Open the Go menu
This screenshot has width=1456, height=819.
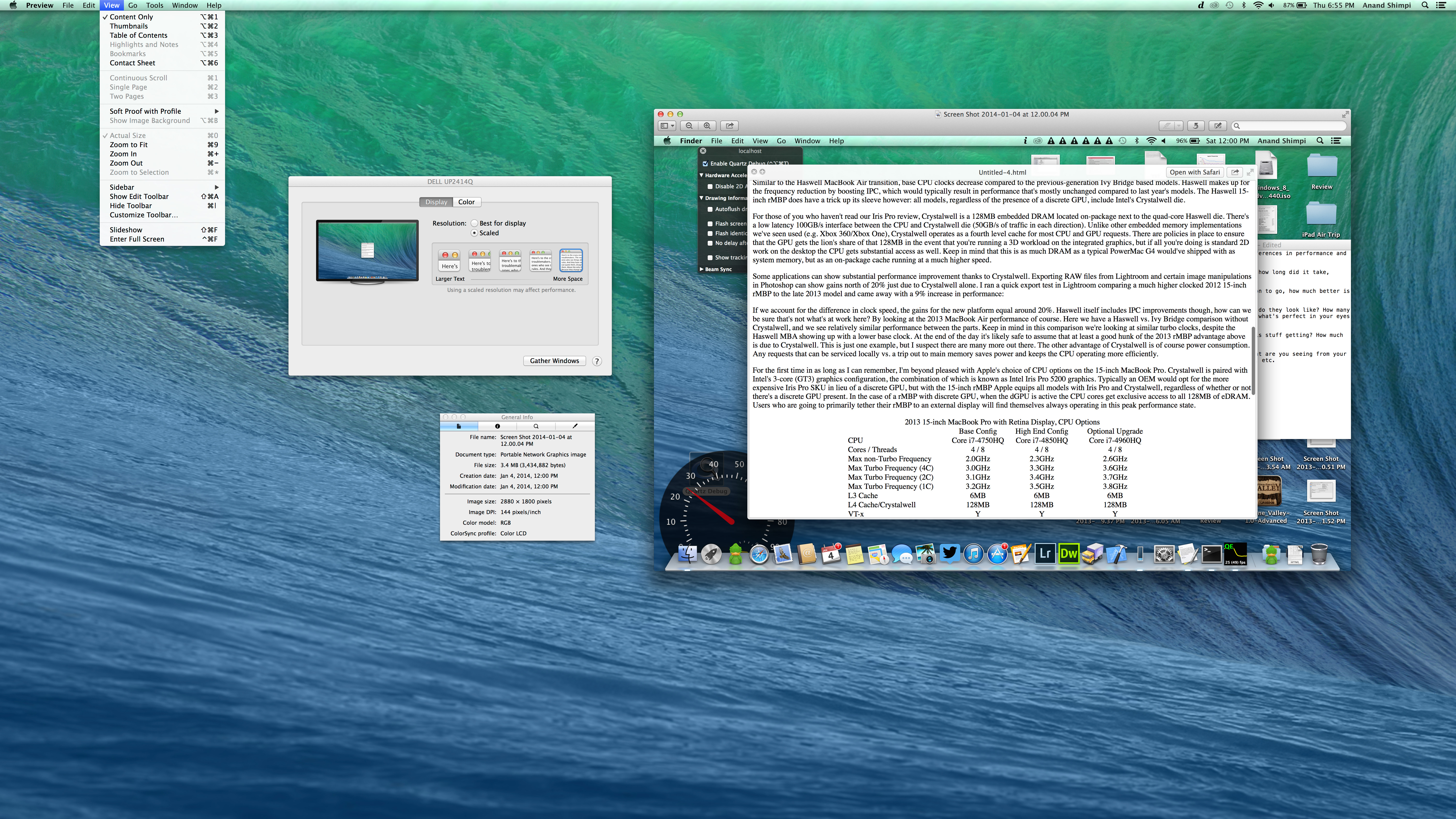pos(133,5)
